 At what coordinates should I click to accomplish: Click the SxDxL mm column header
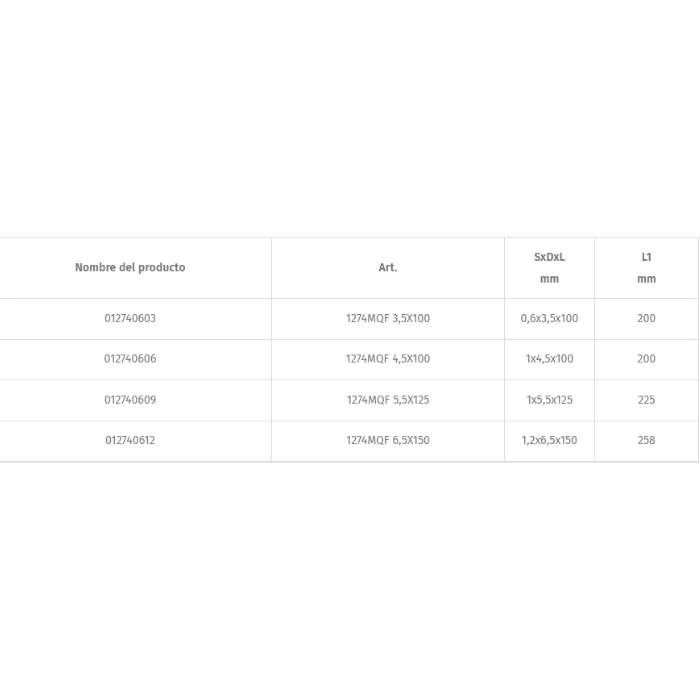click(x=549, y=268)
